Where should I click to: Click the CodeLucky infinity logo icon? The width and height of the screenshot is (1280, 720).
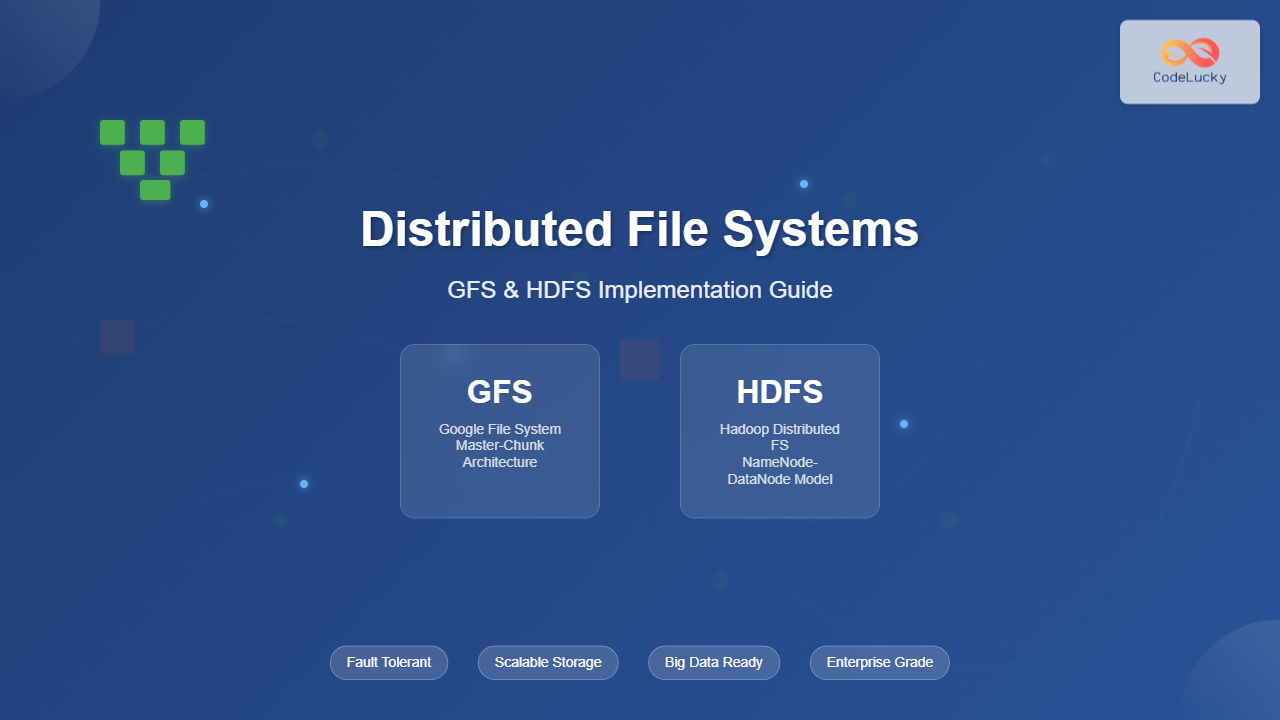click(x=1189, y=52)
